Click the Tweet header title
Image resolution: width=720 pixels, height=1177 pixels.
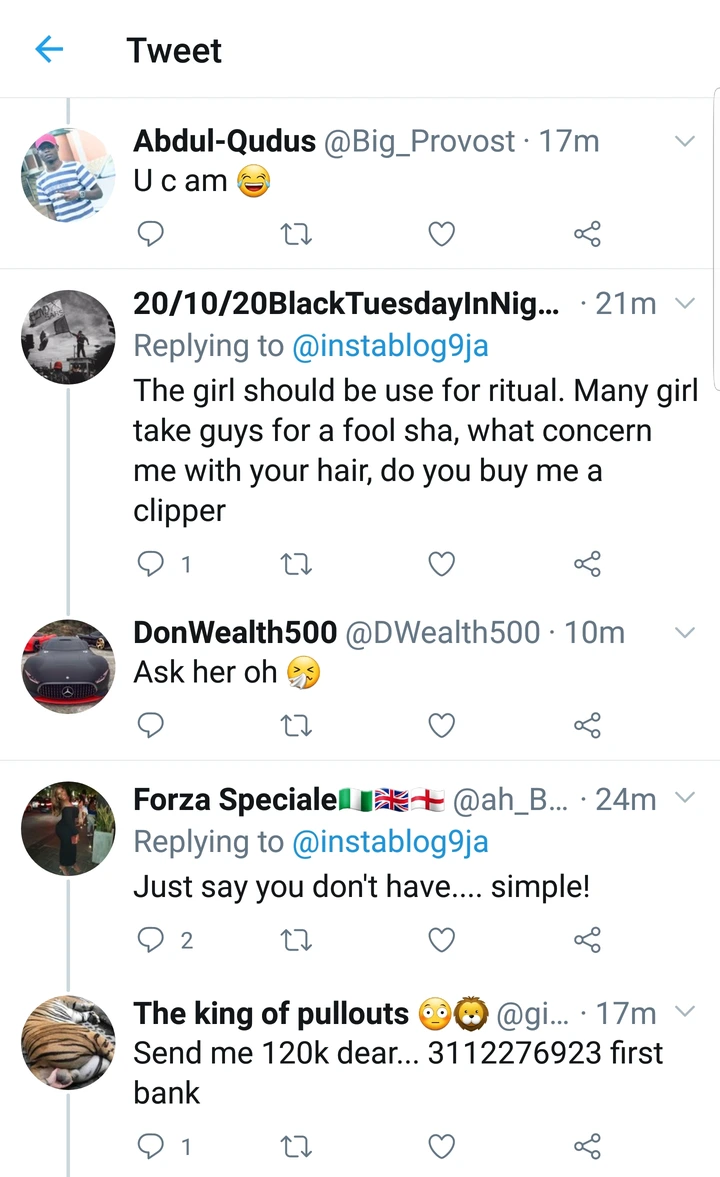point(174,50)
